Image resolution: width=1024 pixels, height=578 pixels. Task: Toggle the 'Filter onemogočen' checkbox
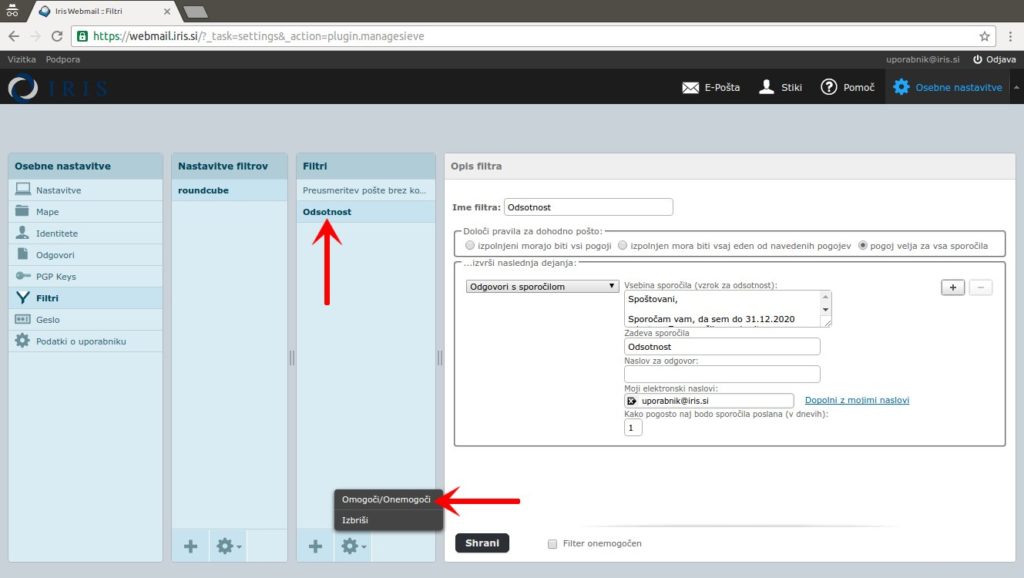[x=552, y=544]
